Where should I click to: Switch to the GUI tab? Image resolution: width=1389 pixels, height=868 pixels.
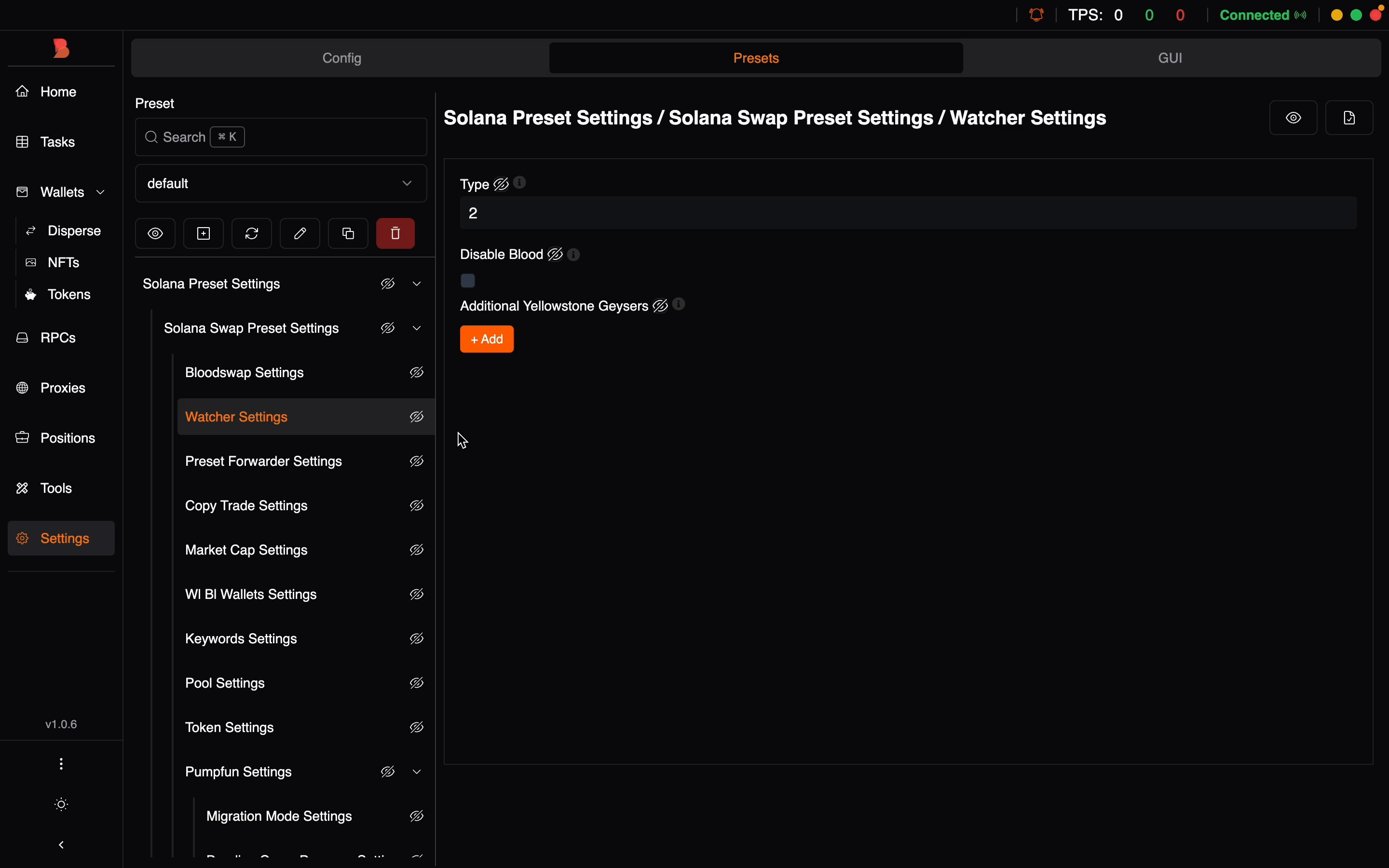click(x=1171, y=58)
